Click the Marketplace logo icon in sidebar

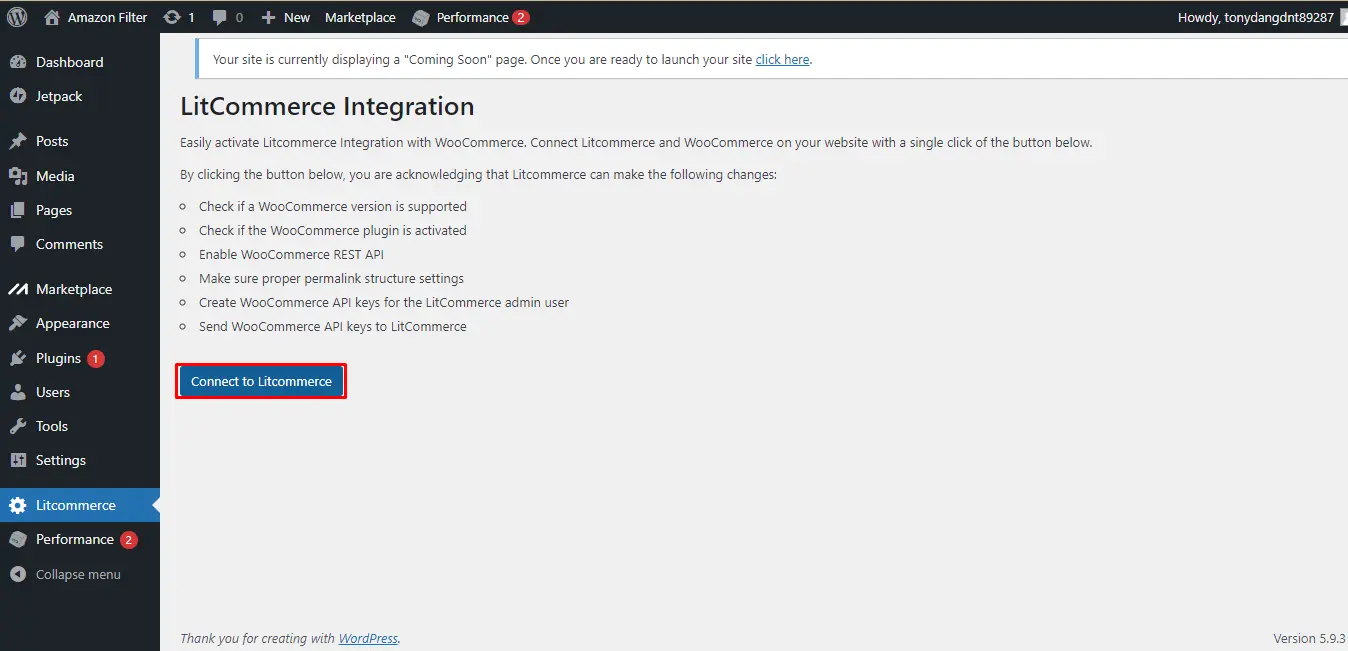[18, 289]
